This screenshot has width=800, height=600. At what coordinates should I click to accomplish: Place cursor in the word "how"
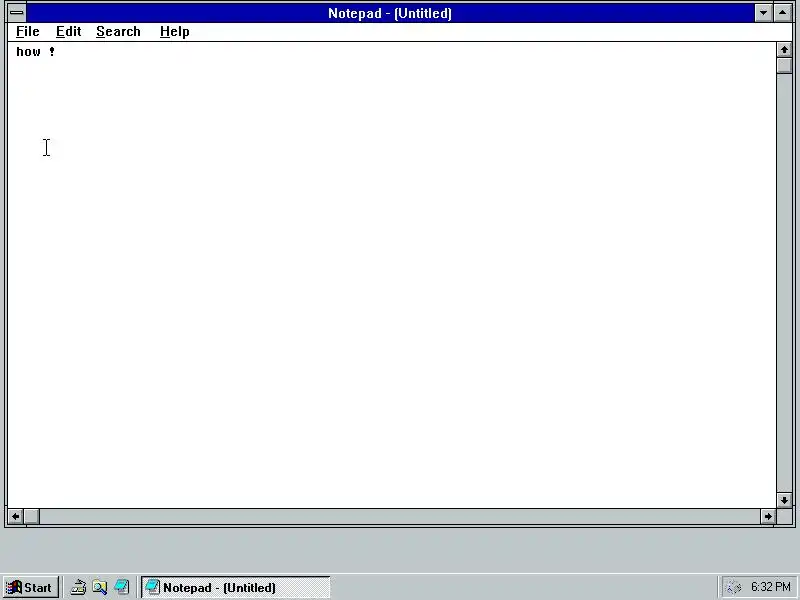(x=29, y=52)
